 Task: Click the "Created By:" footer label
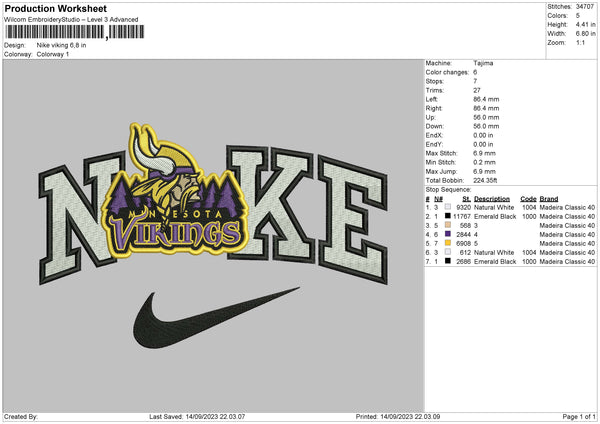[x=21, y=417]
